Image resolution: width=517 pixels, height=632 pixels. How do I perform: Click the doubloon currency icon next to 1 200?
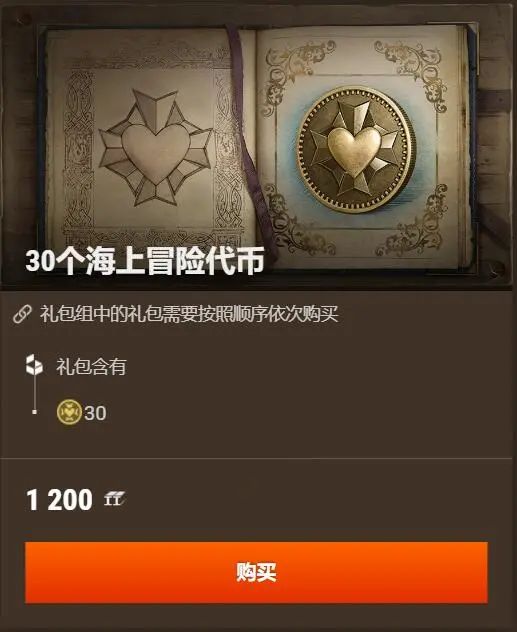115,499
